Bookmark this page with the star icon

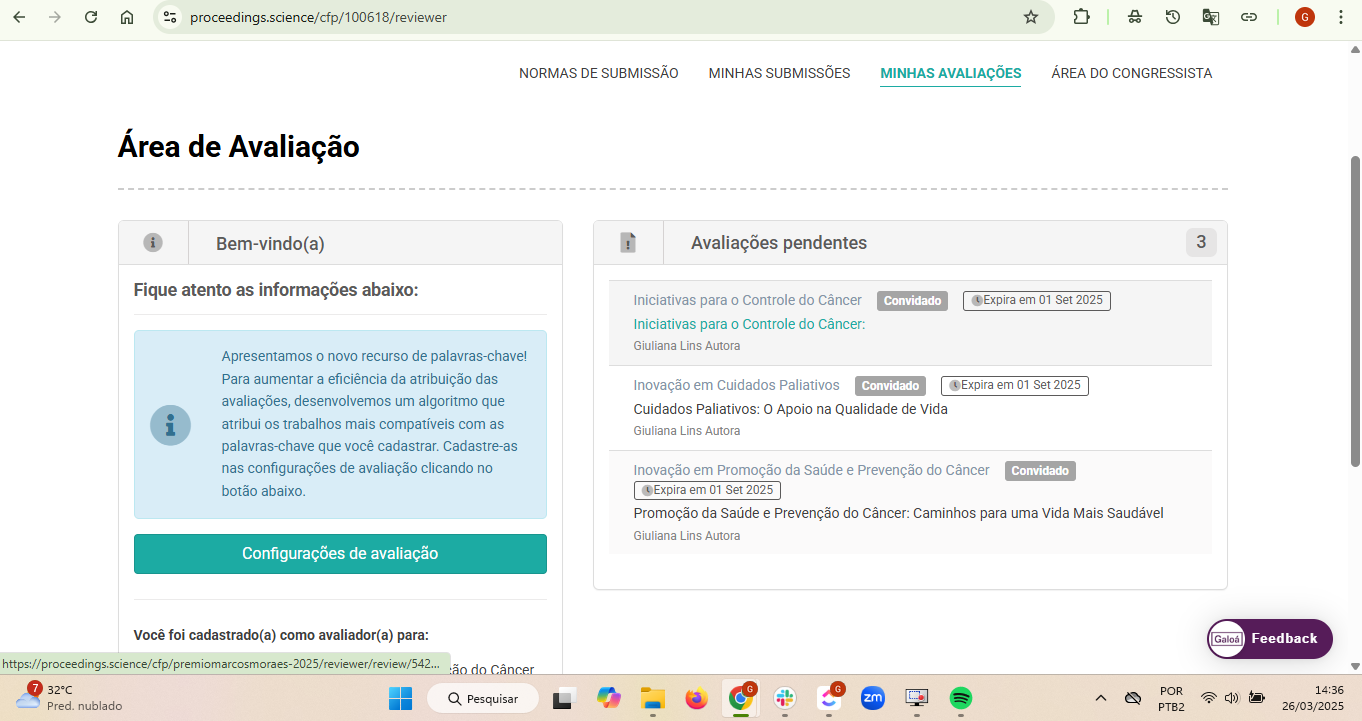pyautogui.click(x=1031, y=17)
